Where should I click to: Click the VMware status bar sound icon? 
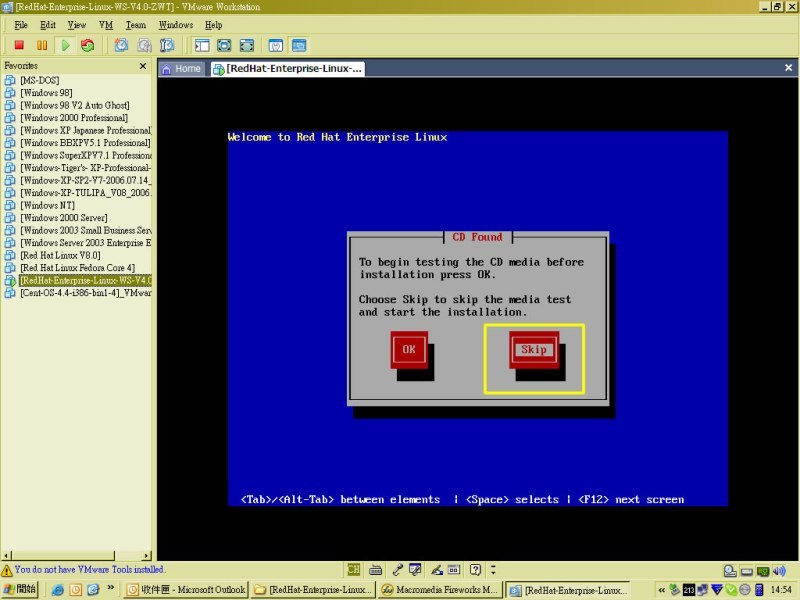(780, 571)
